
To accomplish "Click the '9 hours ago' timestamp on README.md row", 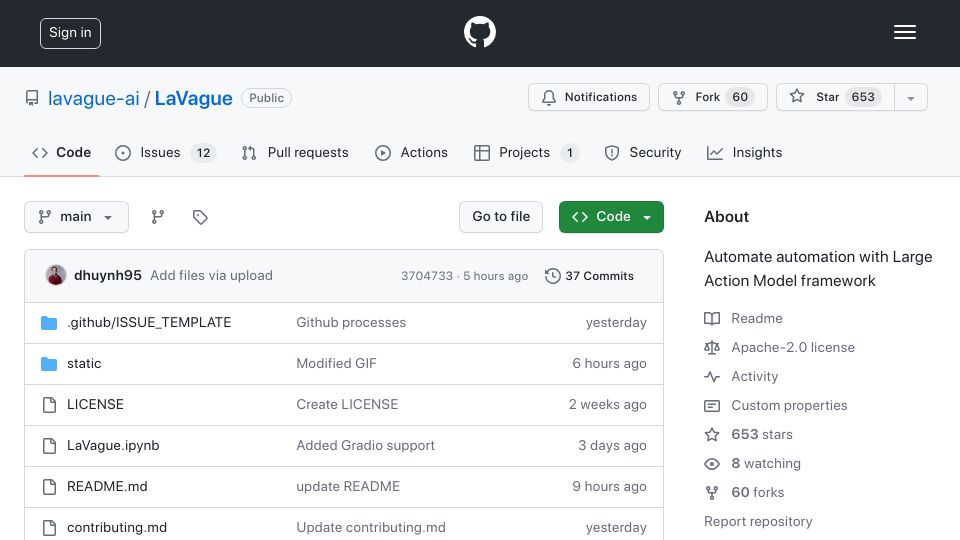I will (609, 487).
